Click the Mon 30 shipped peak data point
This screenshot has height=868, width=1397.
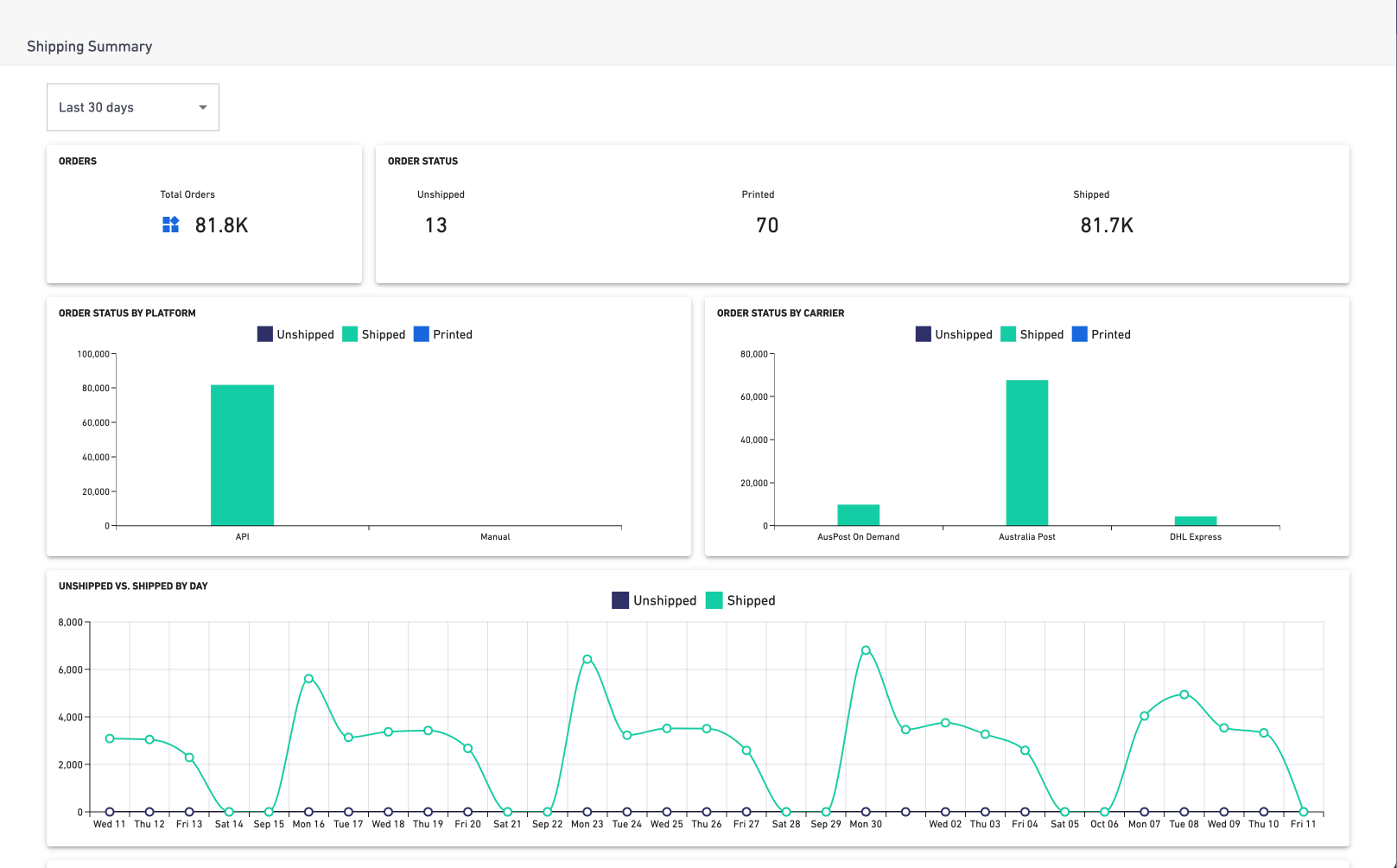[x=866, y=650]
